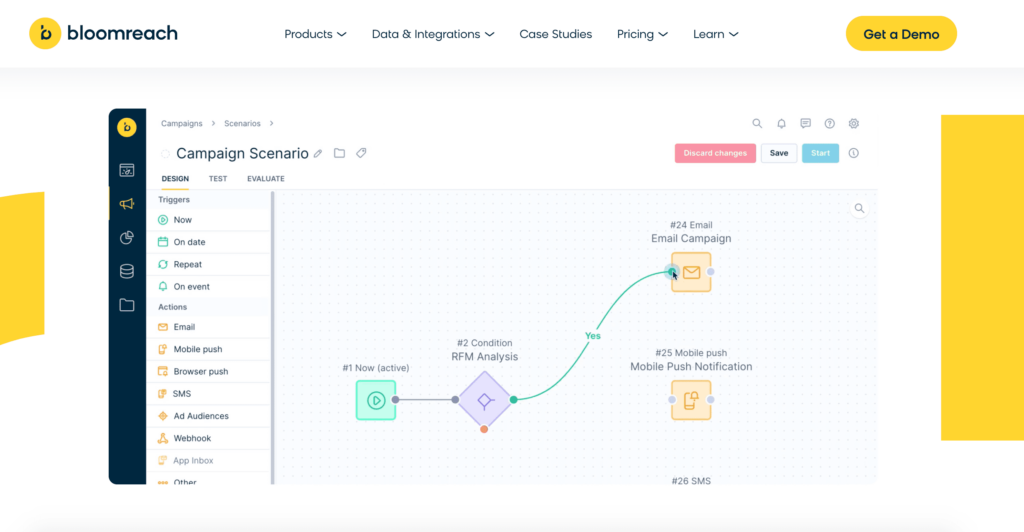This screenshot has width=1024, height=532.
Task: Switch to the TEST tab
Action: [217, 179]
